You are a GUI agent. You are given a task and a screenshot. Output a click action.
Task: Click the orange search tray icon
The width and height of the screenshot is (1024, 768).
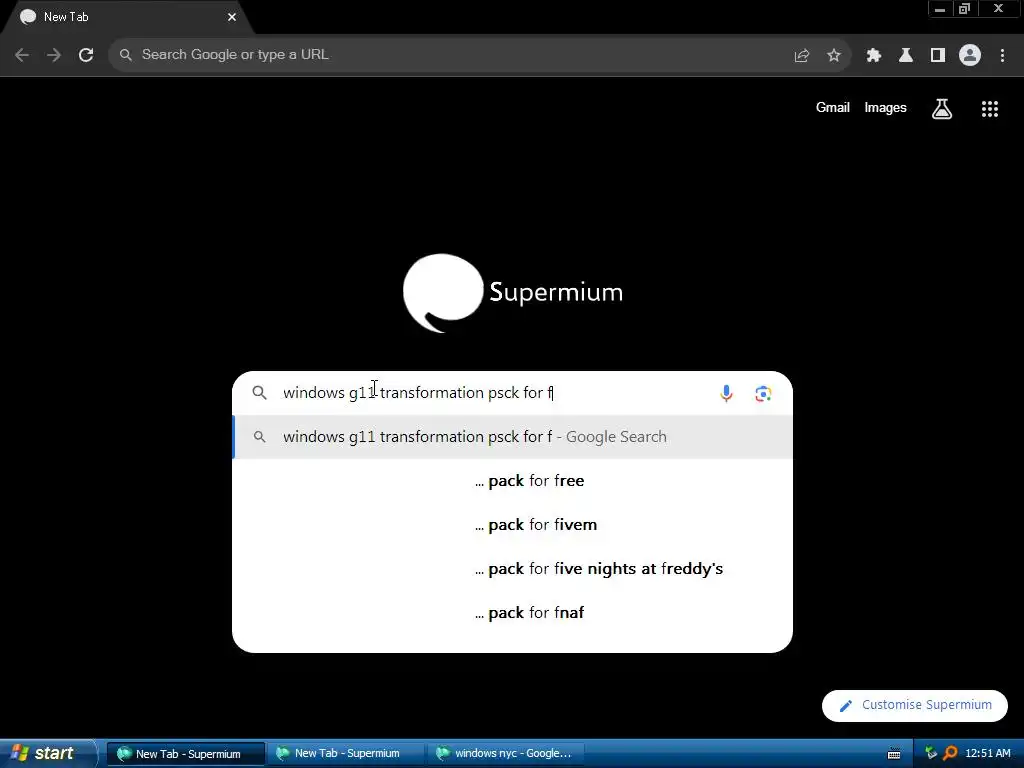(950, 754)
